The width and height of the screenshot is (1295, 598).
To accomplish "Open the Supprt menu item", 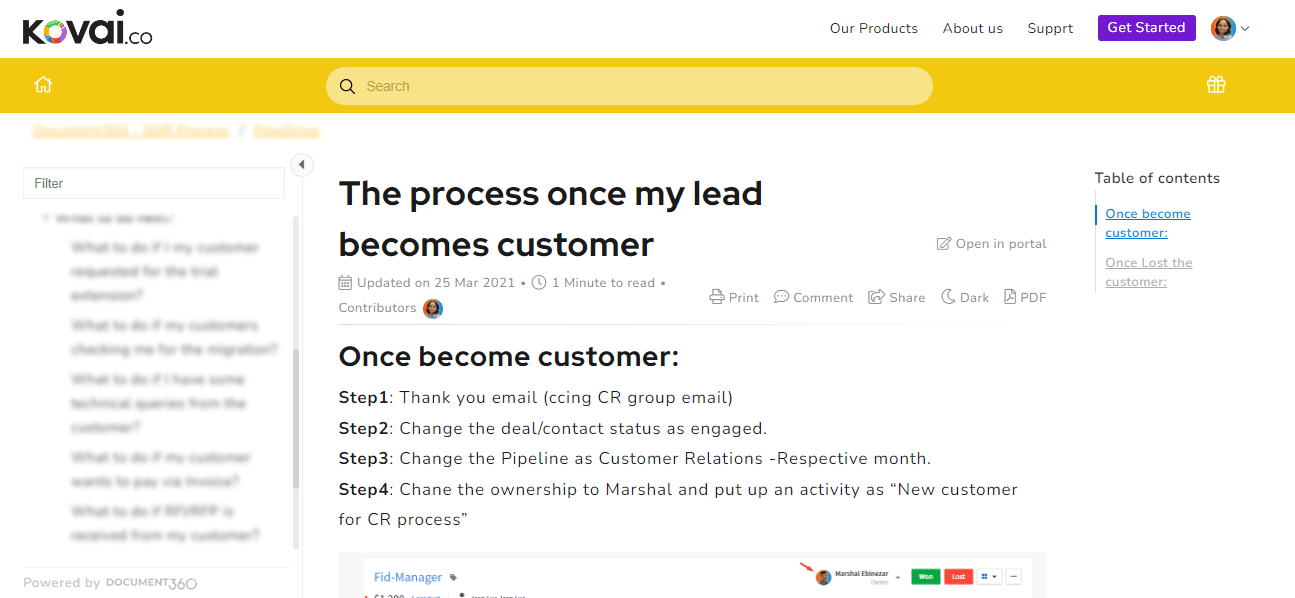I will click(1050, 28).
